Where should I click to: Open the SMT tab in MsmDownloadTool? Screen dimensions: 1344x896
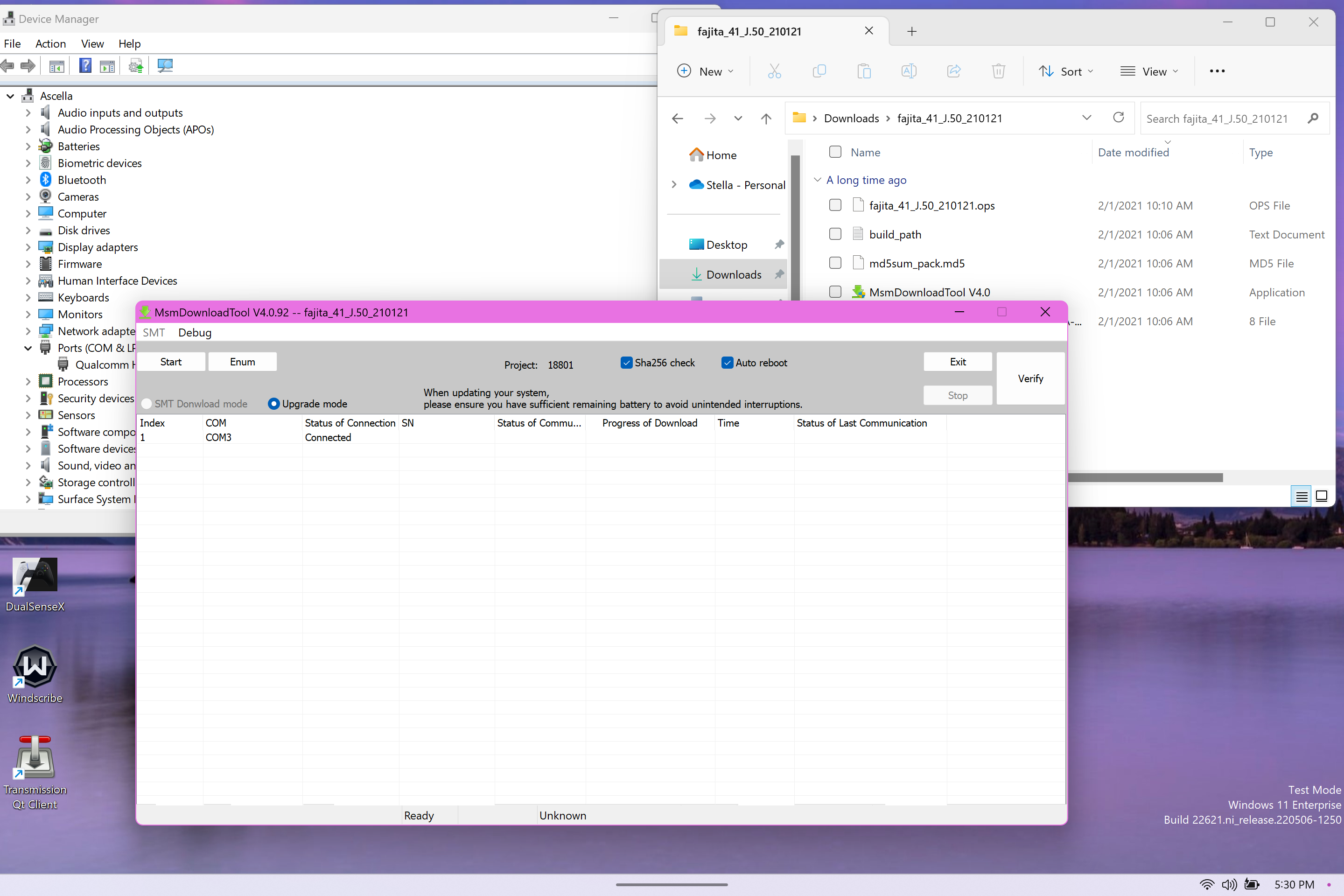click(x=154, y=332)
